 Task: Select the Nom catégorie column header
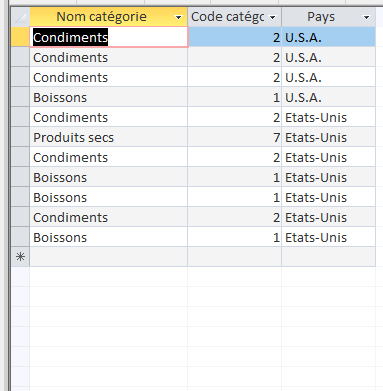(x=109, y=17)
